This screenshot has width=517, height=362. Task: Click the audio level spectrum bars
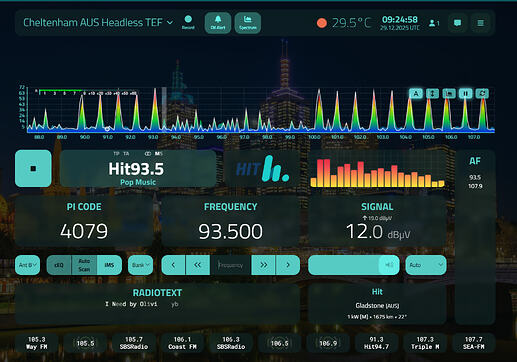coord(377,173)
